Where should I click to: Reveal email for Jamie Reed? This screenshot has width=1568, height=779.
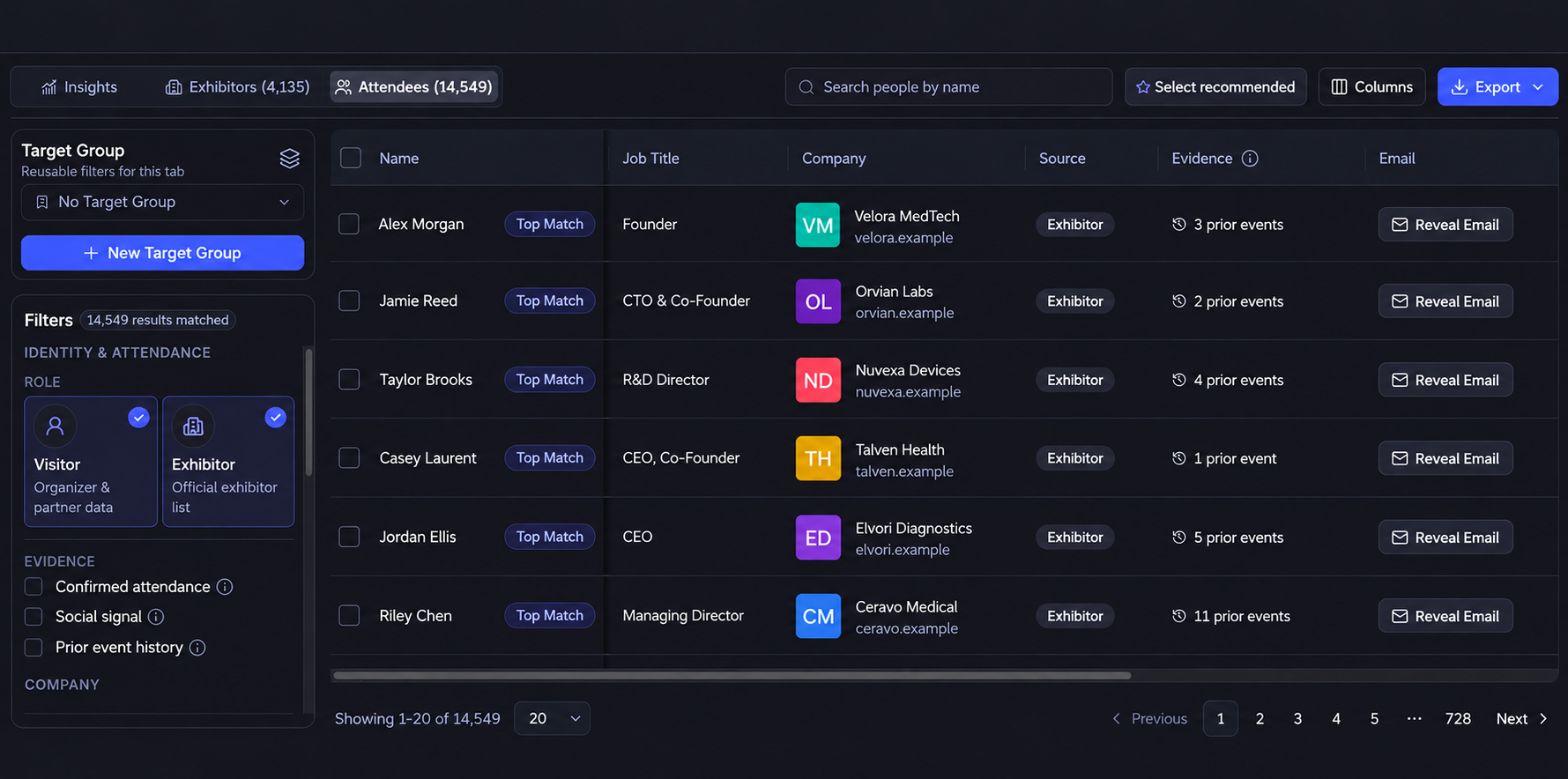[x=1445, y=301]
